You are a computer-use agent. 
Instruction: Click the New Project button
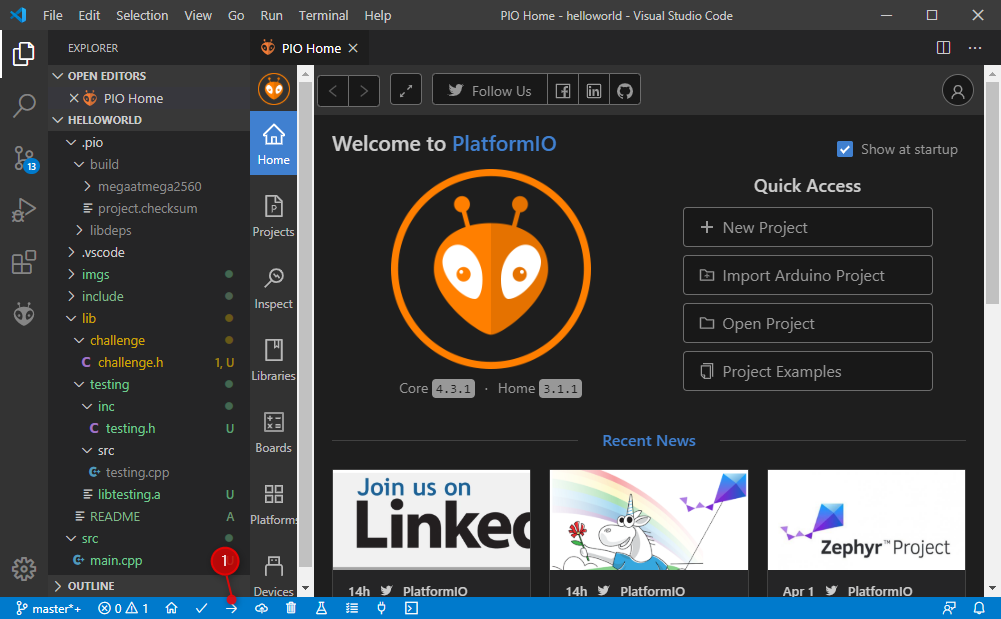click(x=808, y=227)
